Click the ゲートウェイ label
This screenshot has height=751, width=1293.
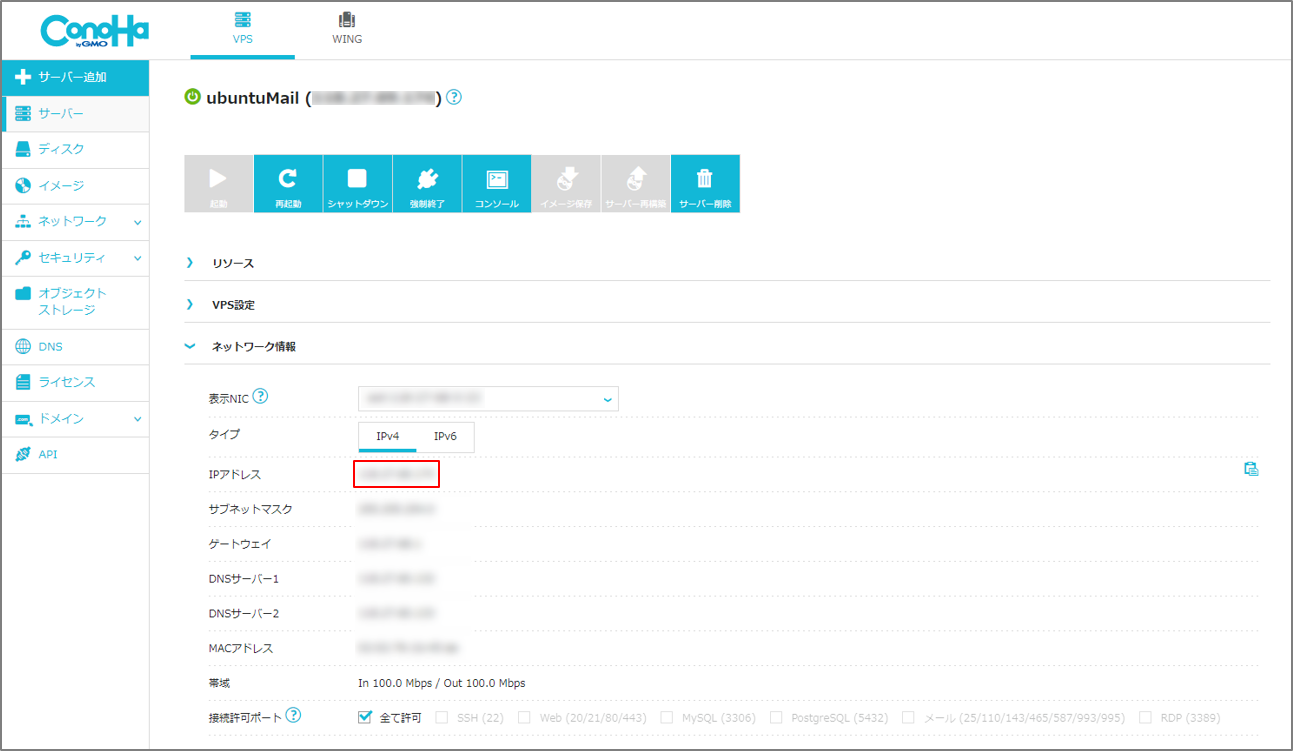[239, 544]
